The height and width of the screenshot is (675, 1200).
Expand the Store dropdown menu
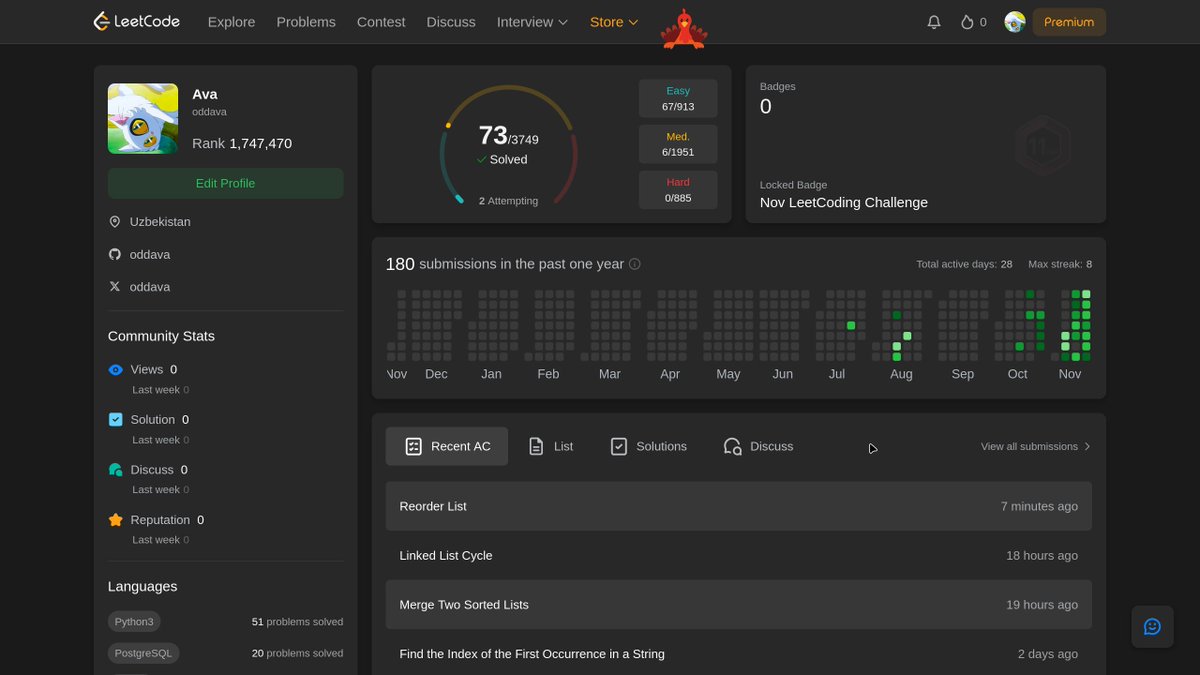coord(614,22)
